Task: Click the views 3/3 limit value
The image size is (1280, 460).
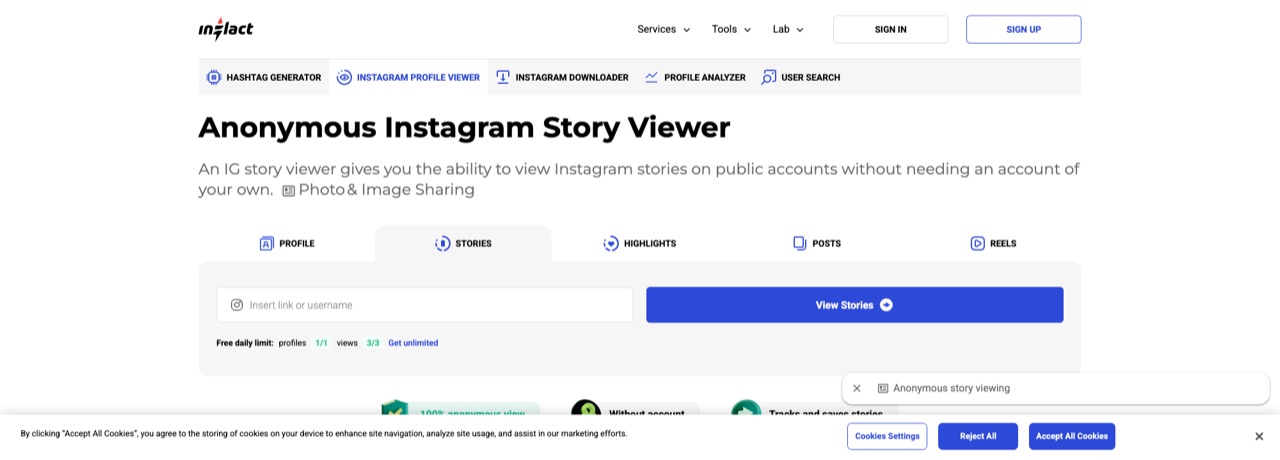Action: pyautogui.click(x=373, y=343)
